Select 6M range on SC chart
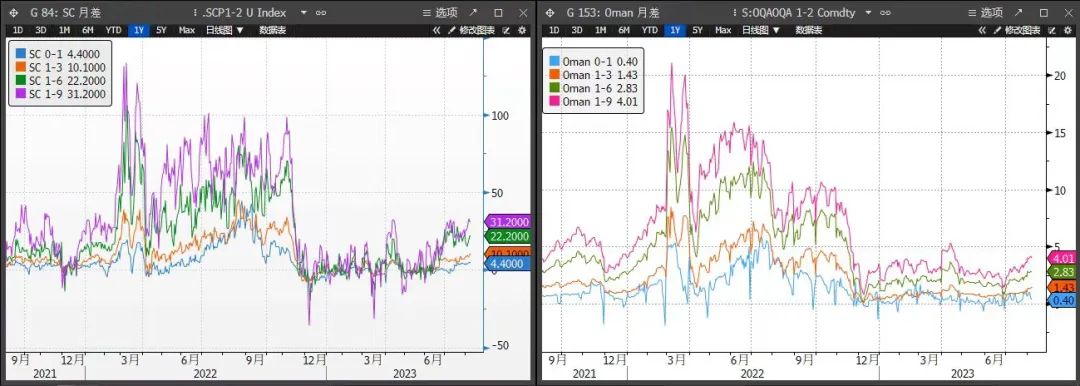 [87, 30]
